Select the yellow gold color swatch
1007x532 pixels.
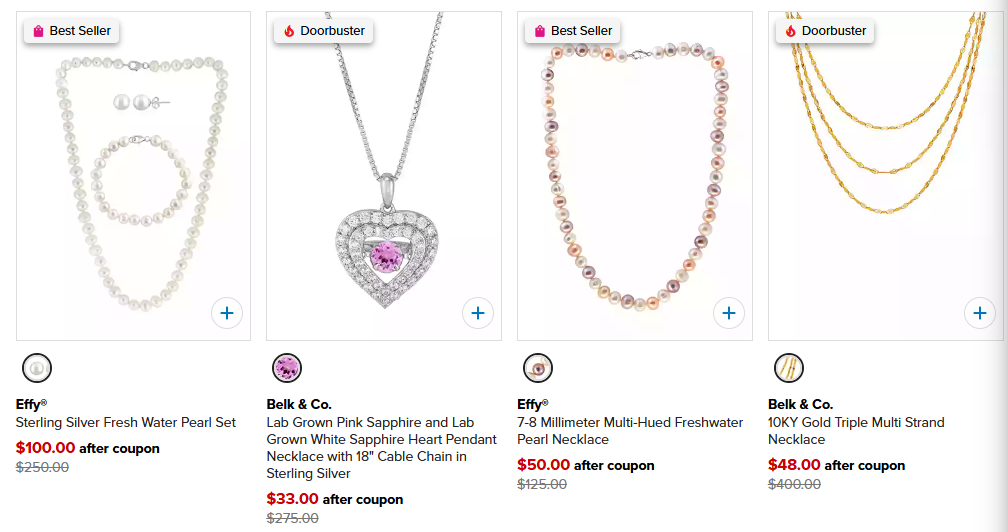(x=789, y=368)
